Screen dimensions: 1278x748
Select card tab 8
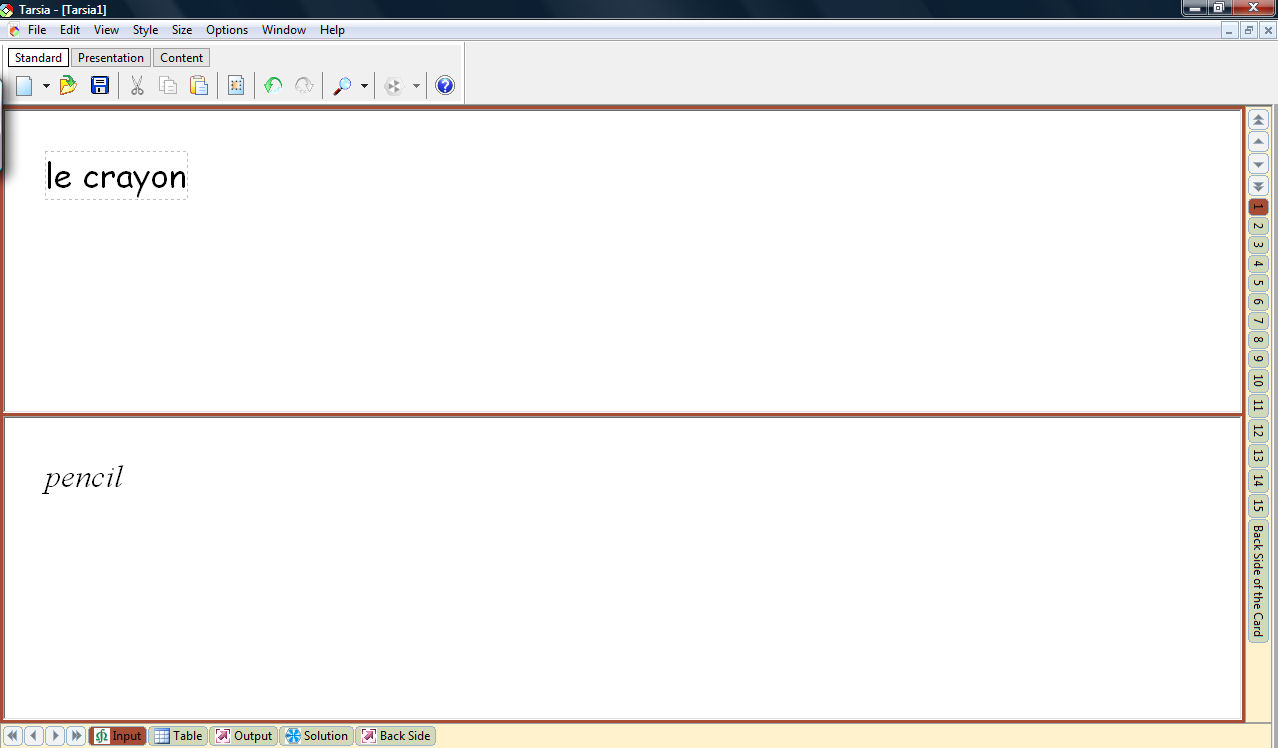point(1259,340)
